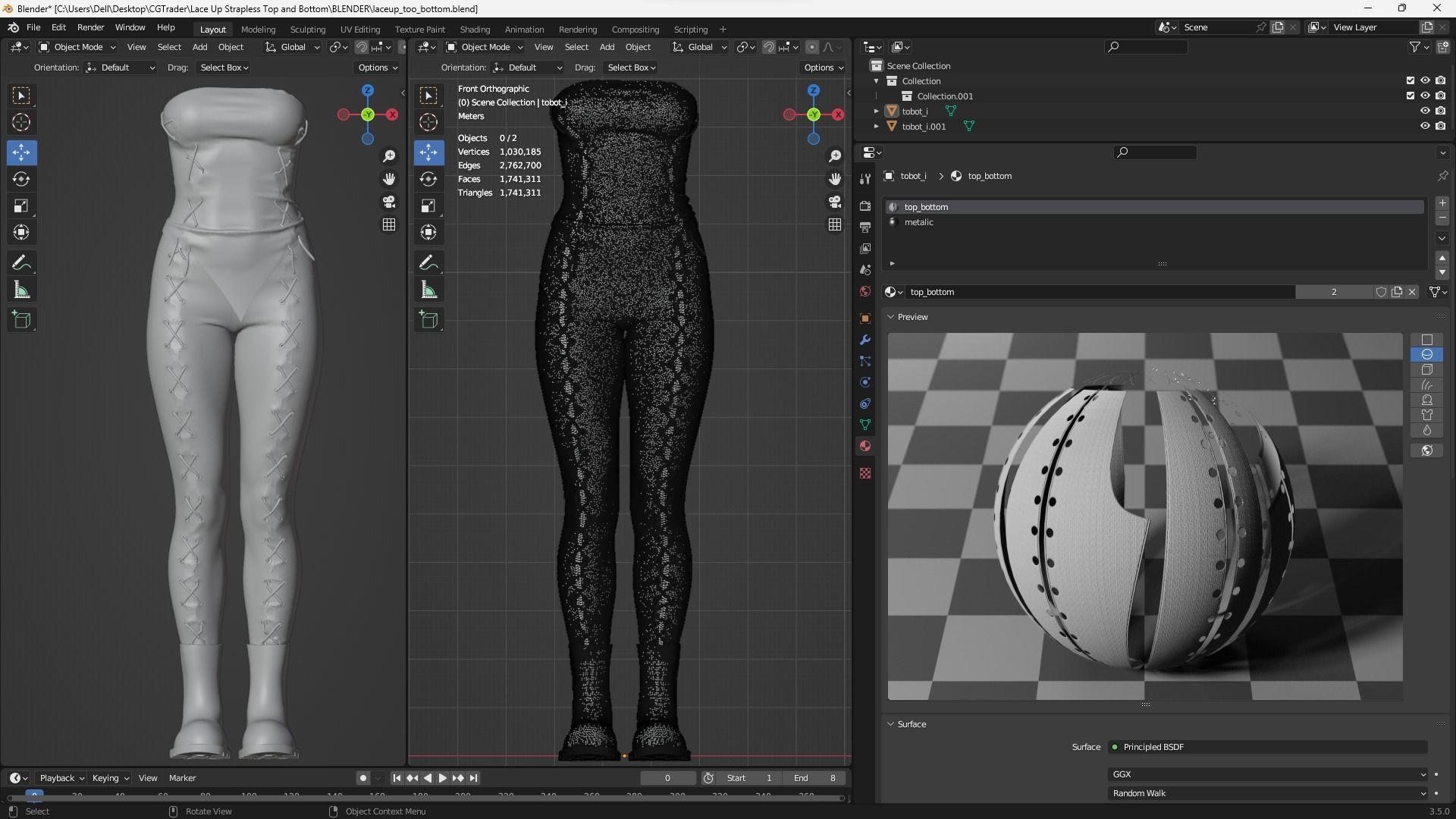Switch to the Shading workspace tab
The height and width of the screenshot is (819, 1456).
click(475, 30)
